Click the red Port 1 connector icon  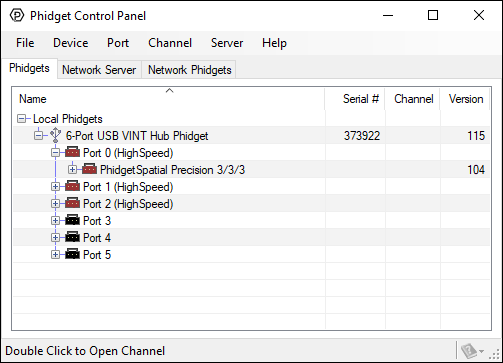pos(72,186)
